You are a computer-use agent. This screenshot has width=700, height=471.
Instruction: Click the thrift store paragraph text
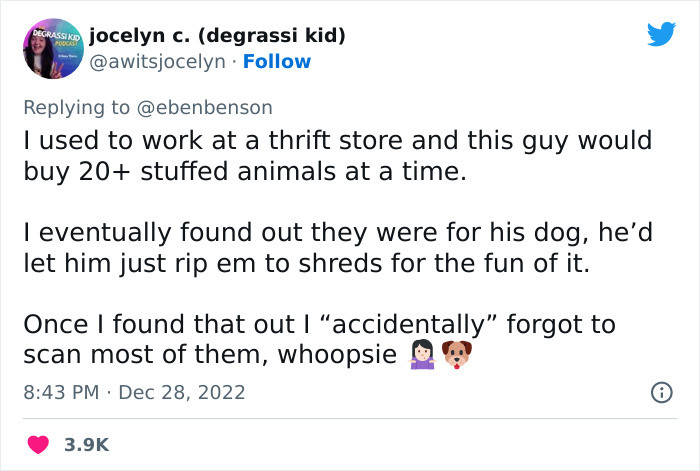tap(338, 154)
